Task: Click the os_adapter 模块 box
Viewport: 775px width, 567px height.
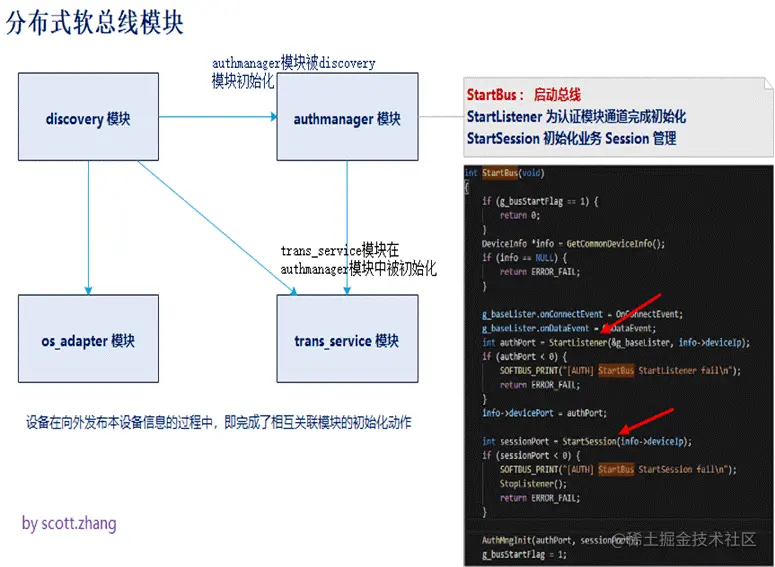Action: coord(88,339)
